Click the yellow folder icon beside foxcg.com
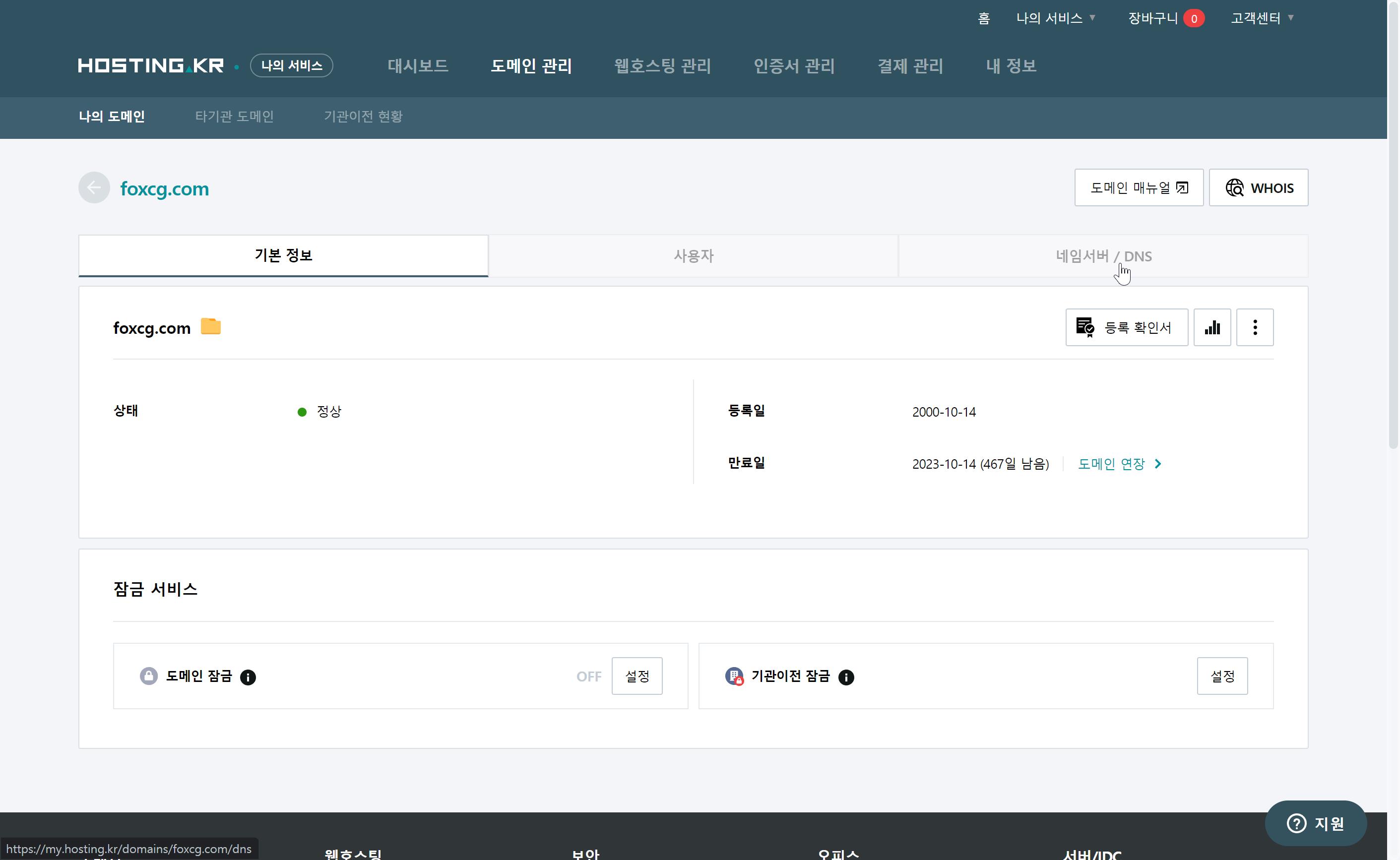 tap(210, 326)
